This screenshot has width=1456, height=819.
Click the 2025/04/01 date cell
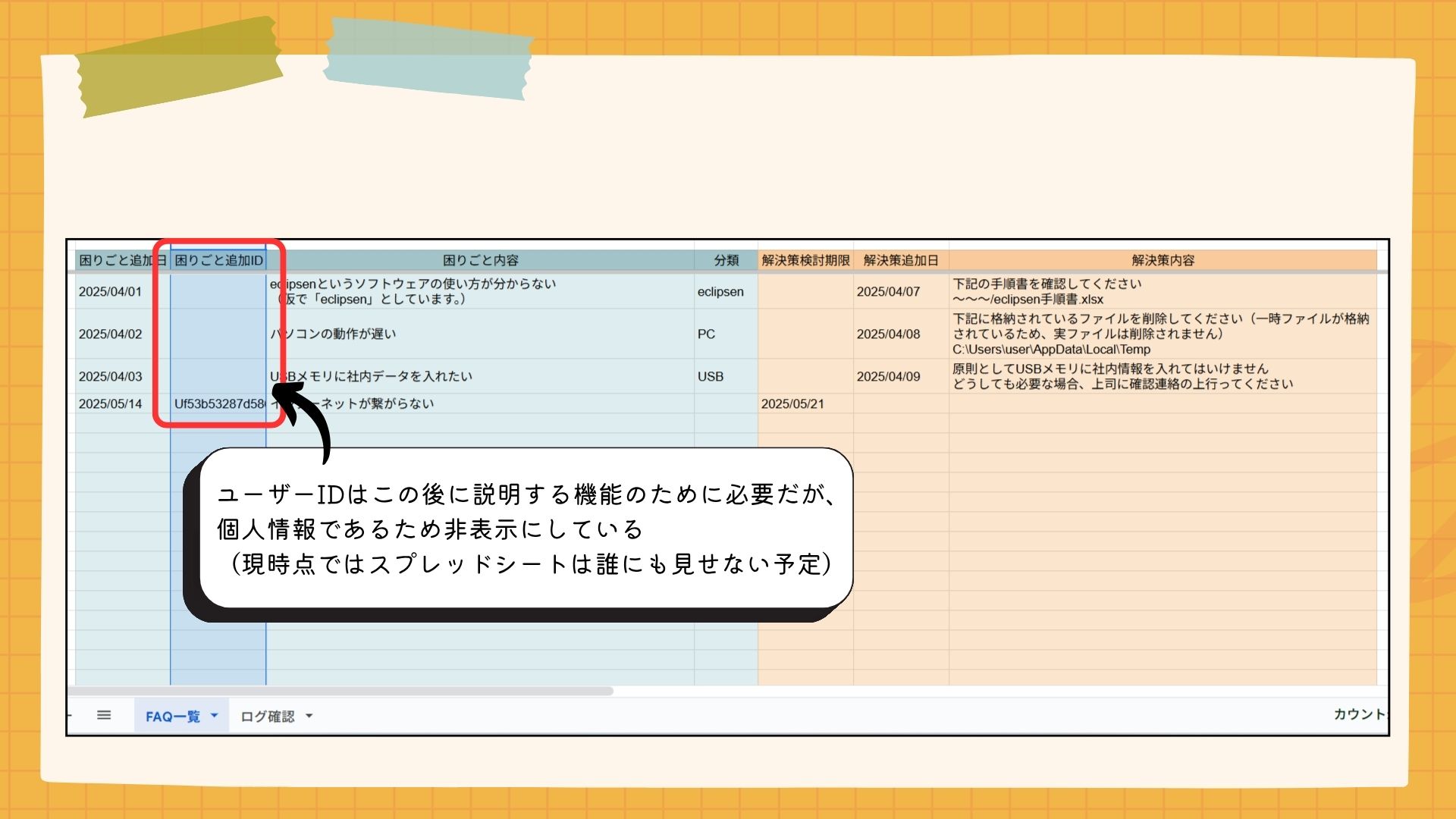pyautogui.click(x=121, y=292)
